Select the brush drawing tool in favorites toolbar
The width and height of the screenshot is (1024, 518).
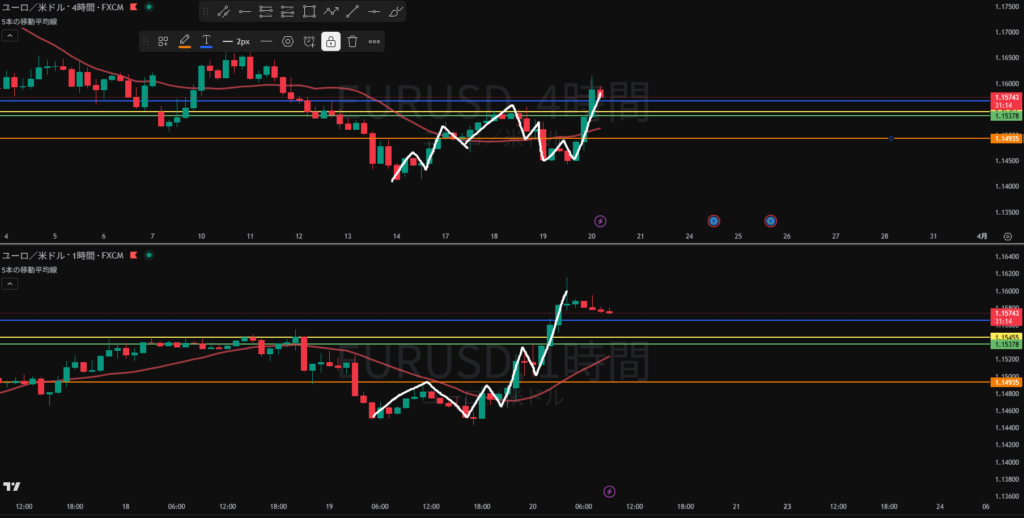point(397,12)
